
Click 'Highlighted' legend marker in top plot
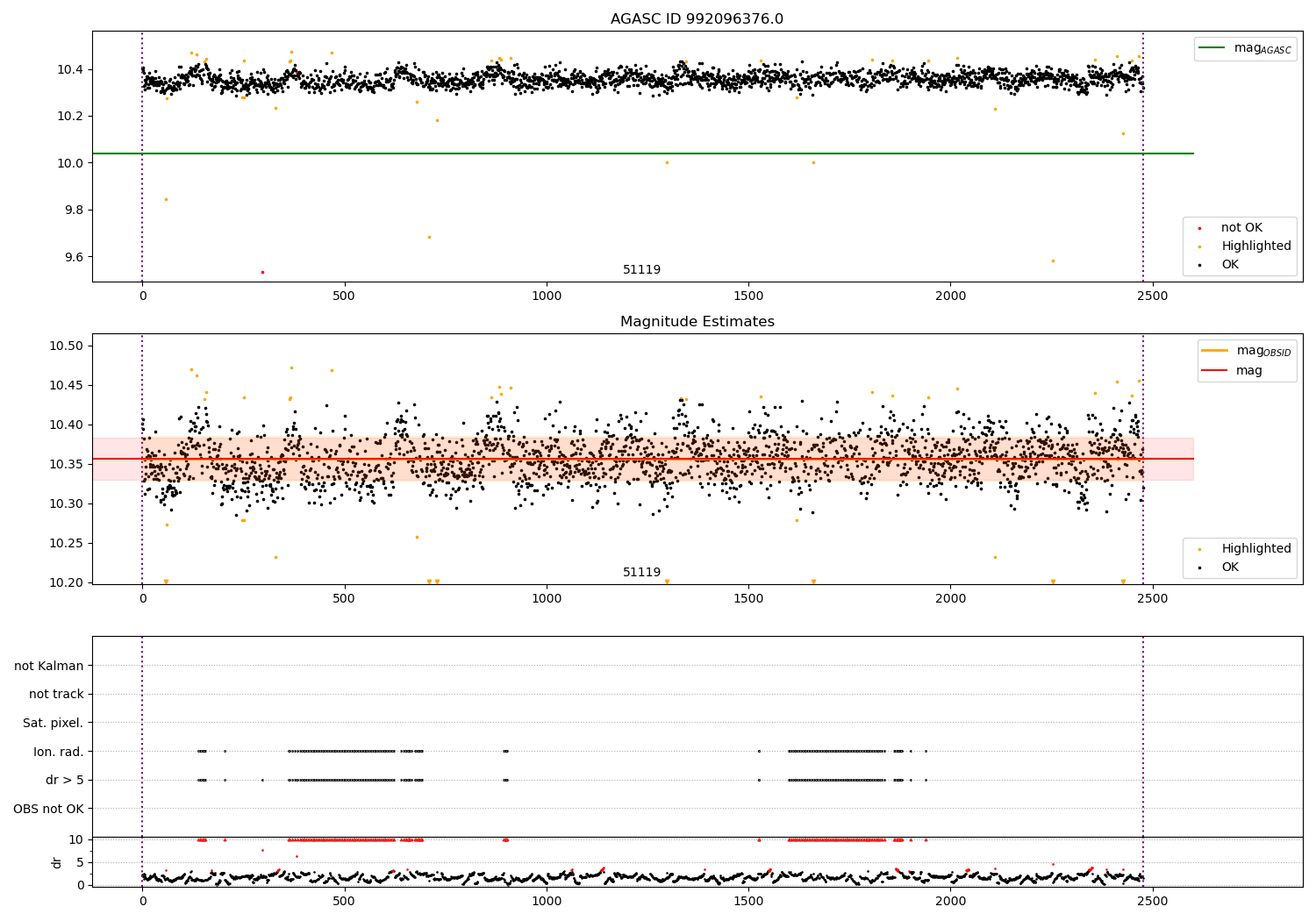pyautogui.click(x=1200, y=246)
